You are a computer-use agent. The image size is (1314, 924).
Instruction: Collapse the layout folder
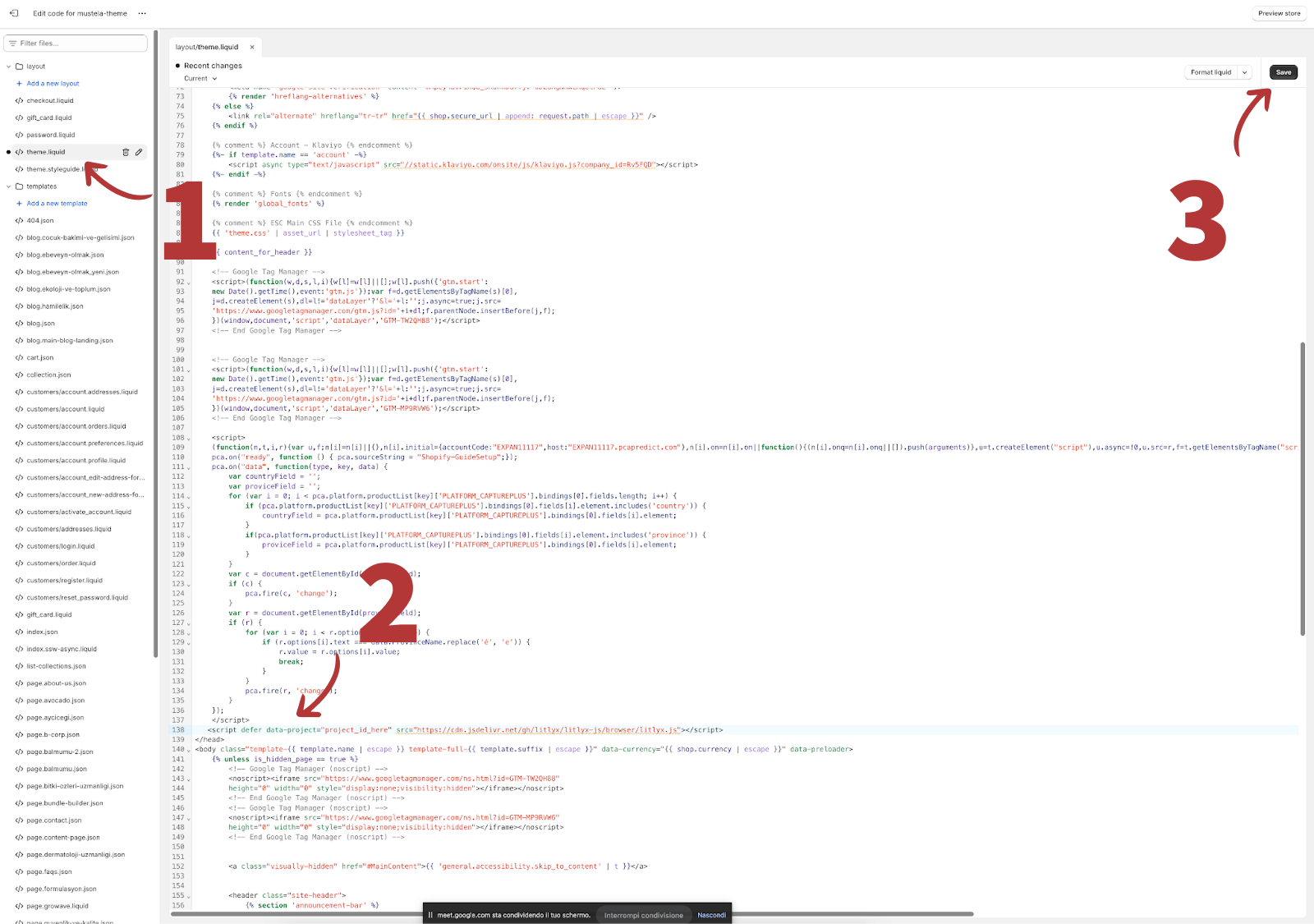pos(9,67)
